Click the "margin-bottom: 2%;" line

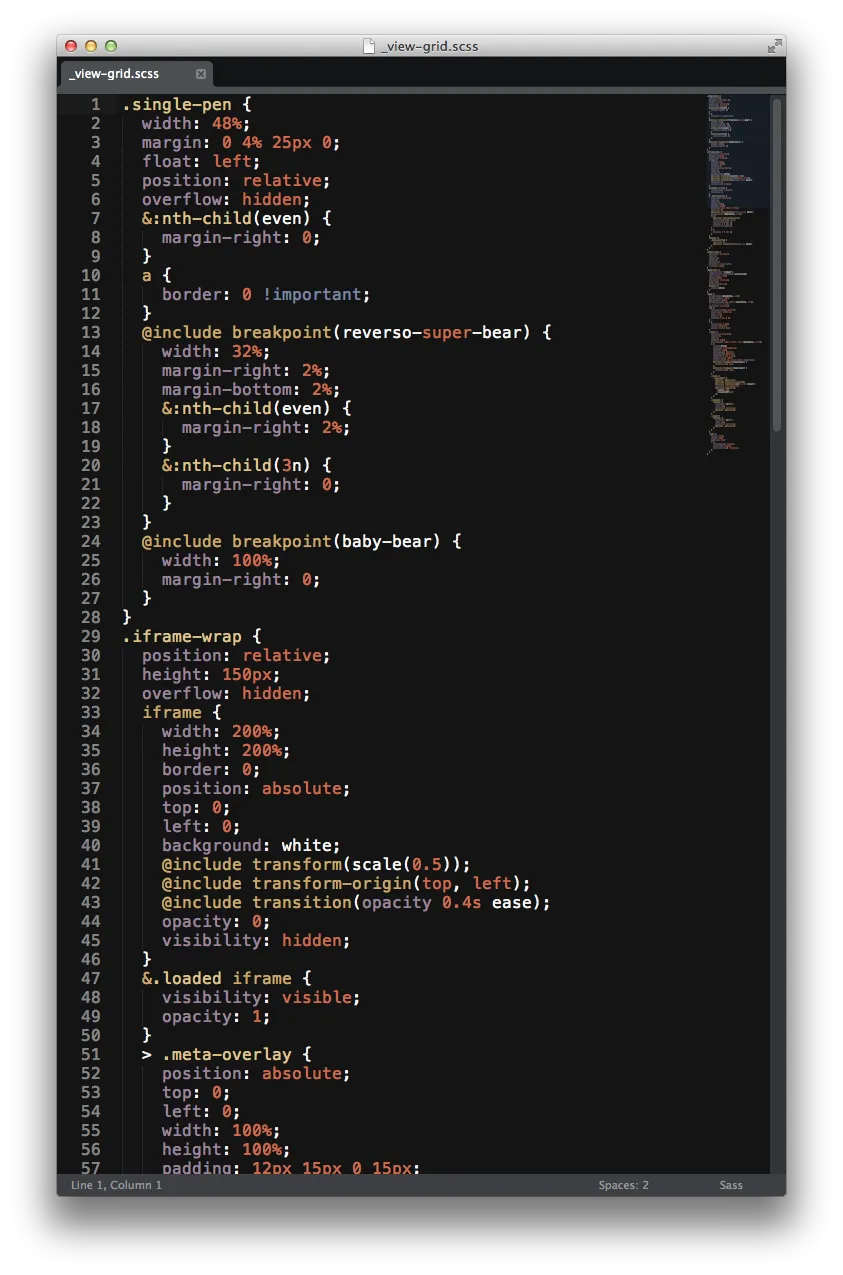click(251, 389)
